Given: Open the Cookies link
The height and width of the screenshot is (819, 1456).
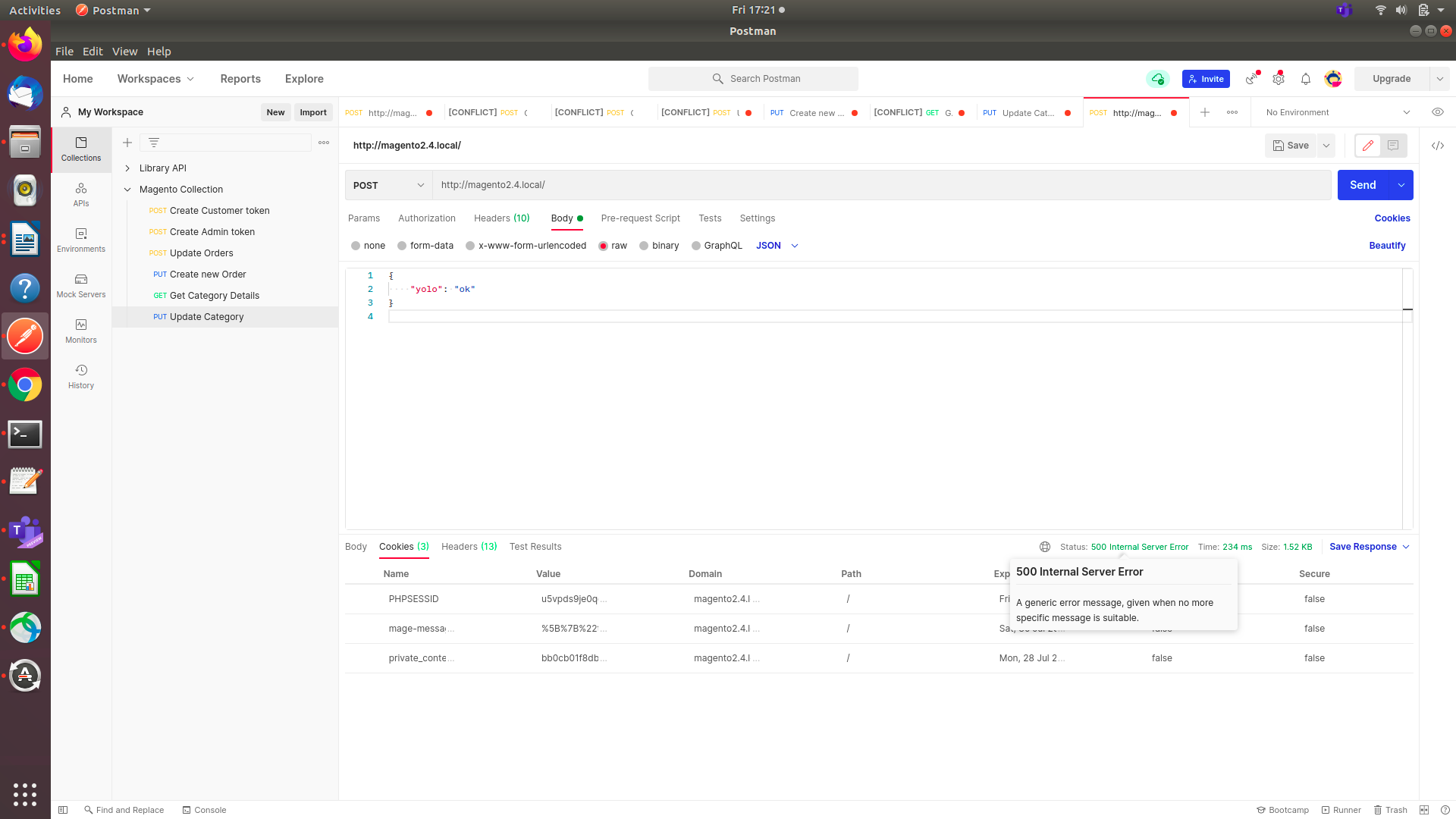Looking at the screenshot, I should tap(1392, 218).
